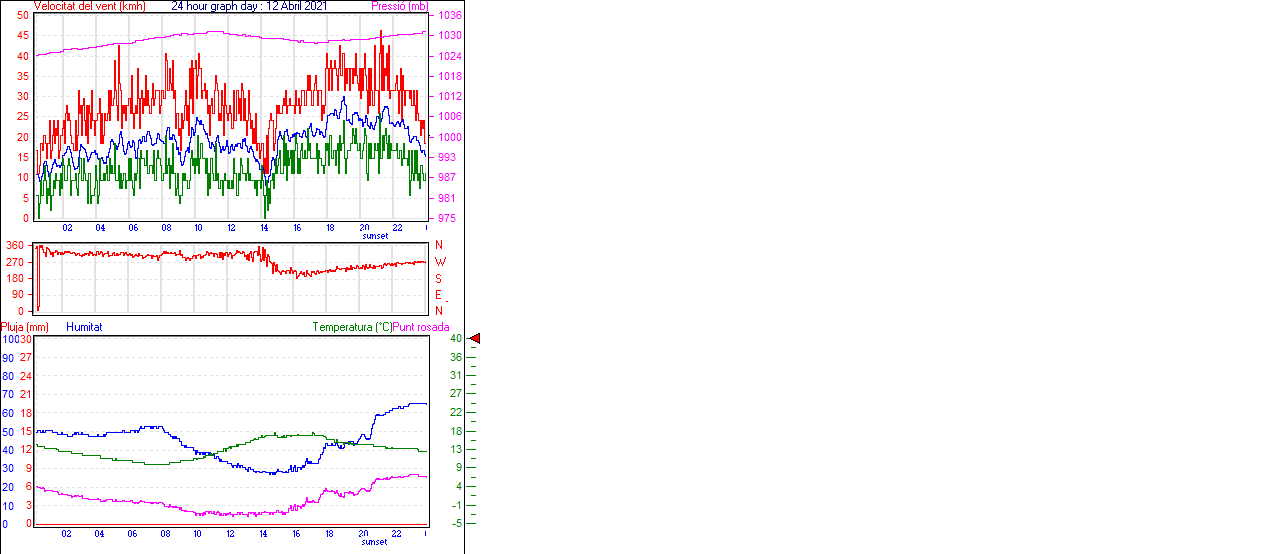This screenshot has height=554, width=1280.
Task: Click the 'sunset' label under bottom graph
Action: 374,542
